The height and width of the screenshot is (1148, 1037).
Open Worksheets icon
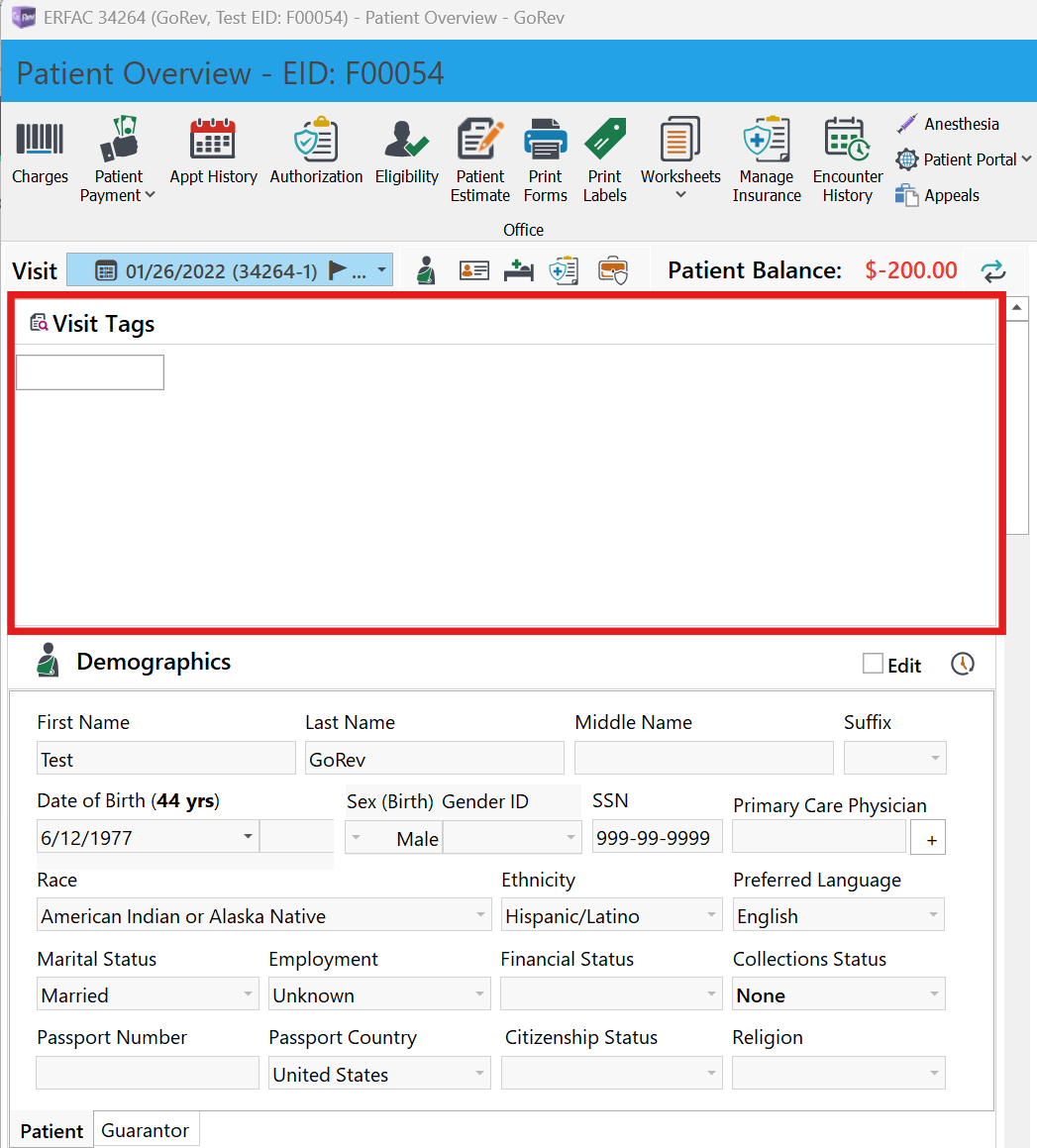[x=680, y=139]
